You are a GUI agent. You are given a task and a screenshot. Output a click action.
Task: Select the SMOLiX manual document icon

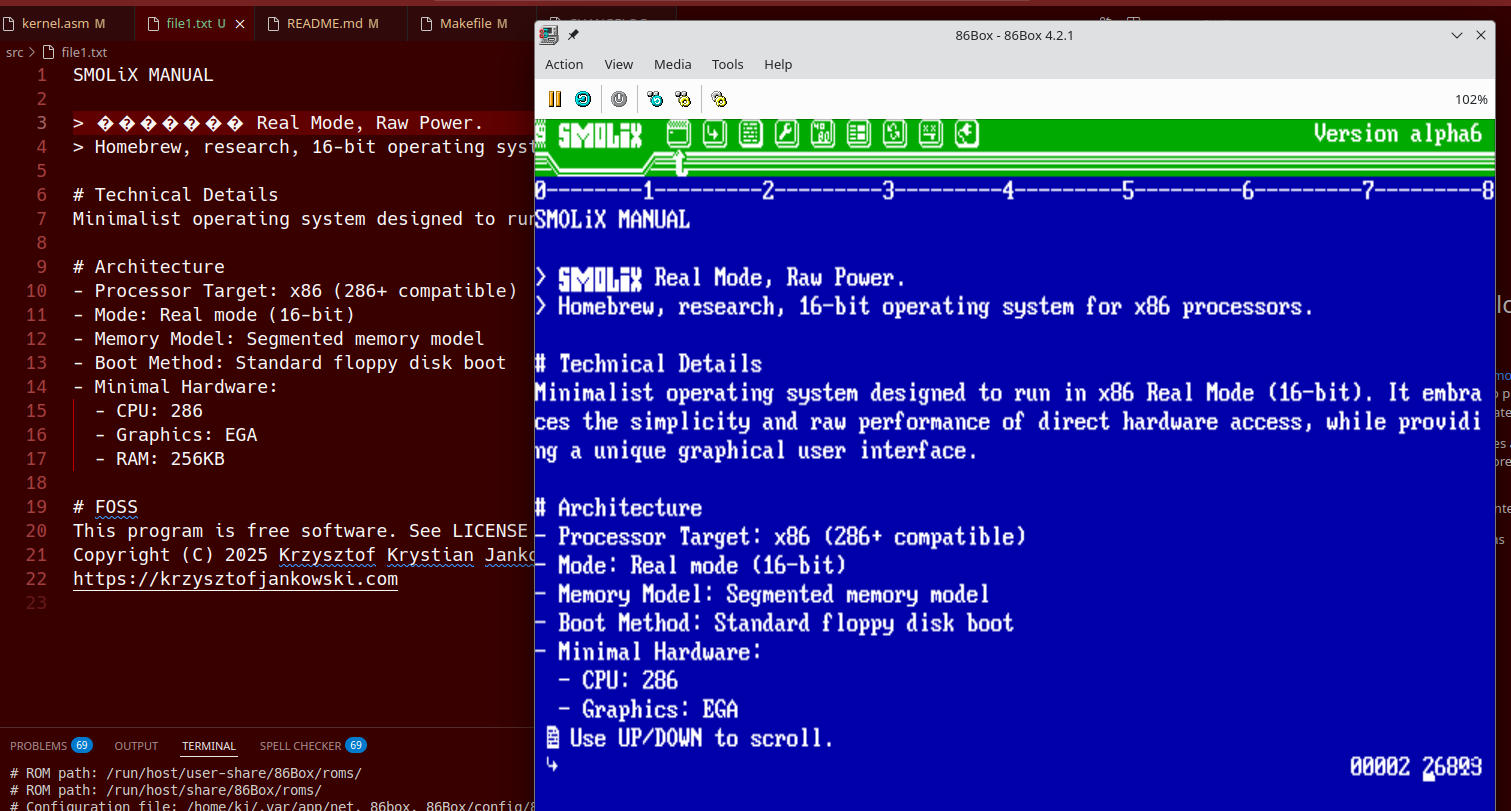click(751, 133)
